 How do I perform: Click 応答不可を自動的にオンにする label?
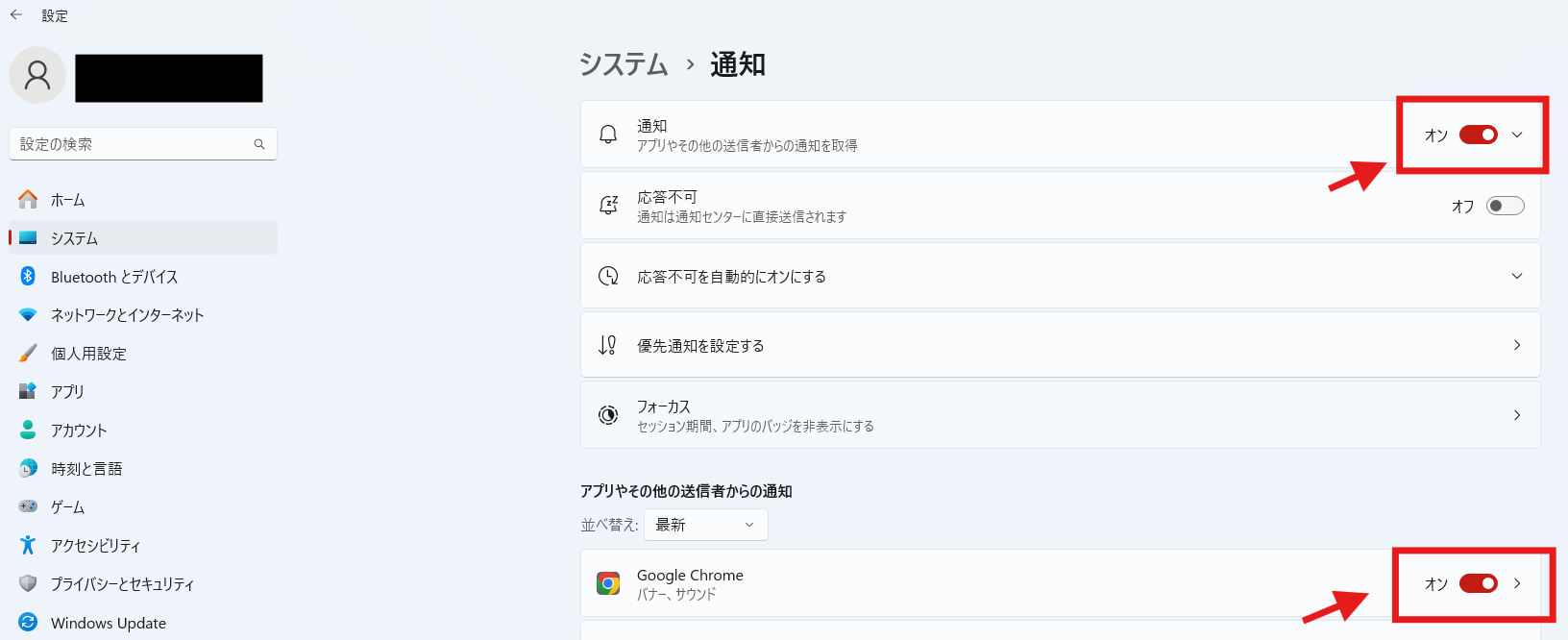point(731,277)
